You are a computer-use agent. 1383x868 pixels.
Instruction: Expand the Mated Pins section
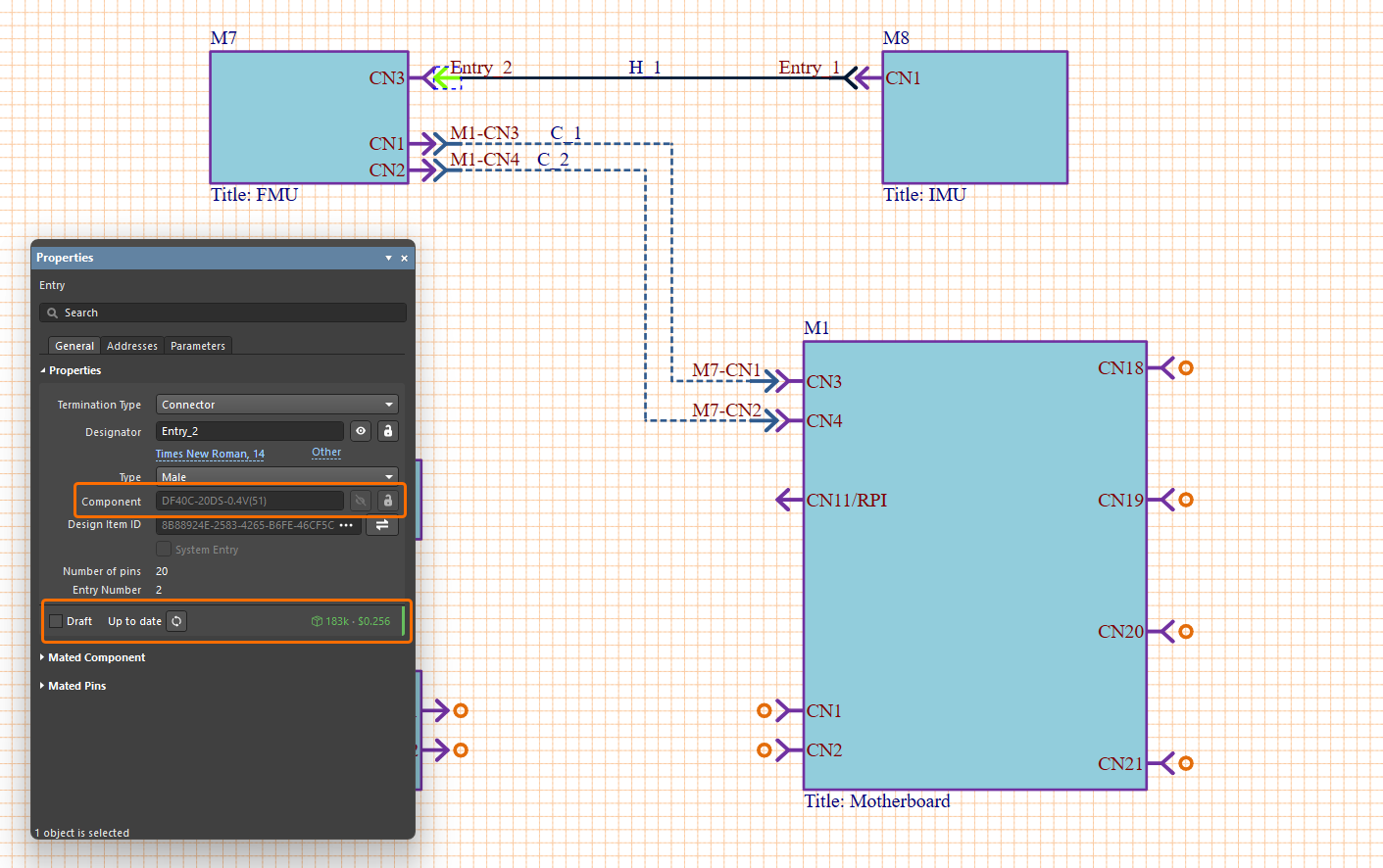point(76,686)
